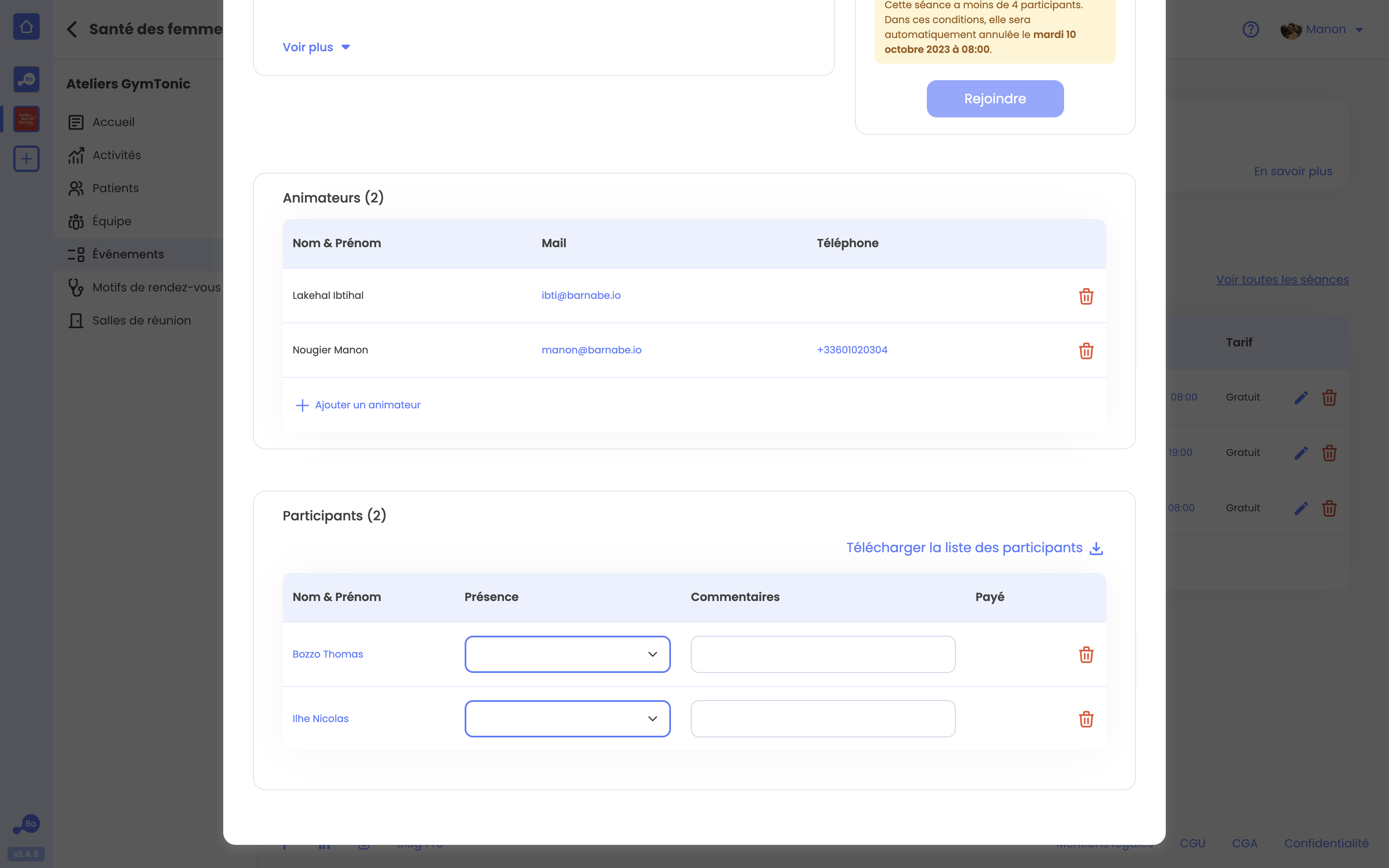Click the Manon user avatar
The height and width of the screenshot is (868, 1389).
(1291, 30)
